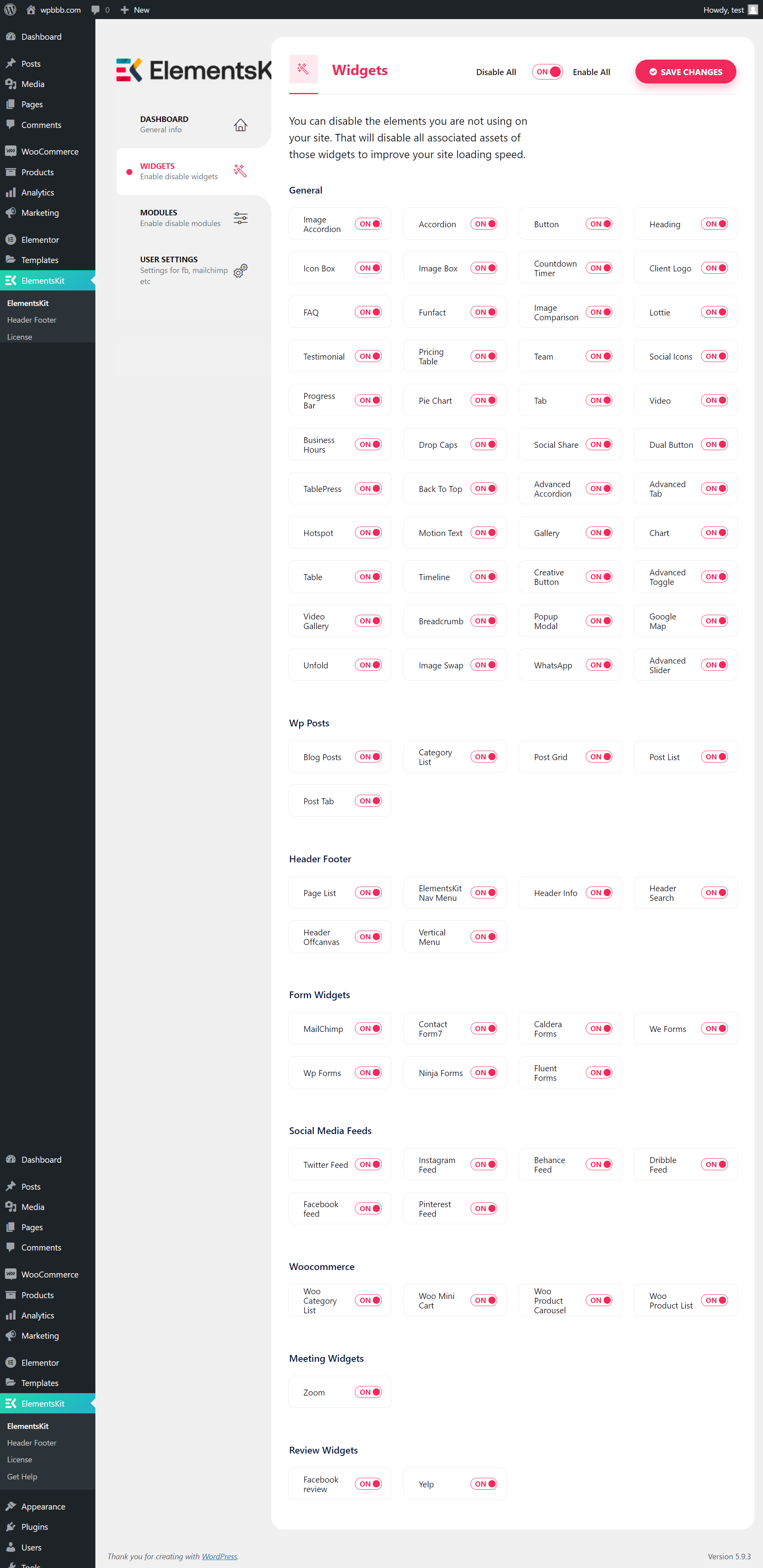Click the Dashboard home icon in ElementsKit panel
Viewport: 763px width, 1568px height.
pos(240,124)
